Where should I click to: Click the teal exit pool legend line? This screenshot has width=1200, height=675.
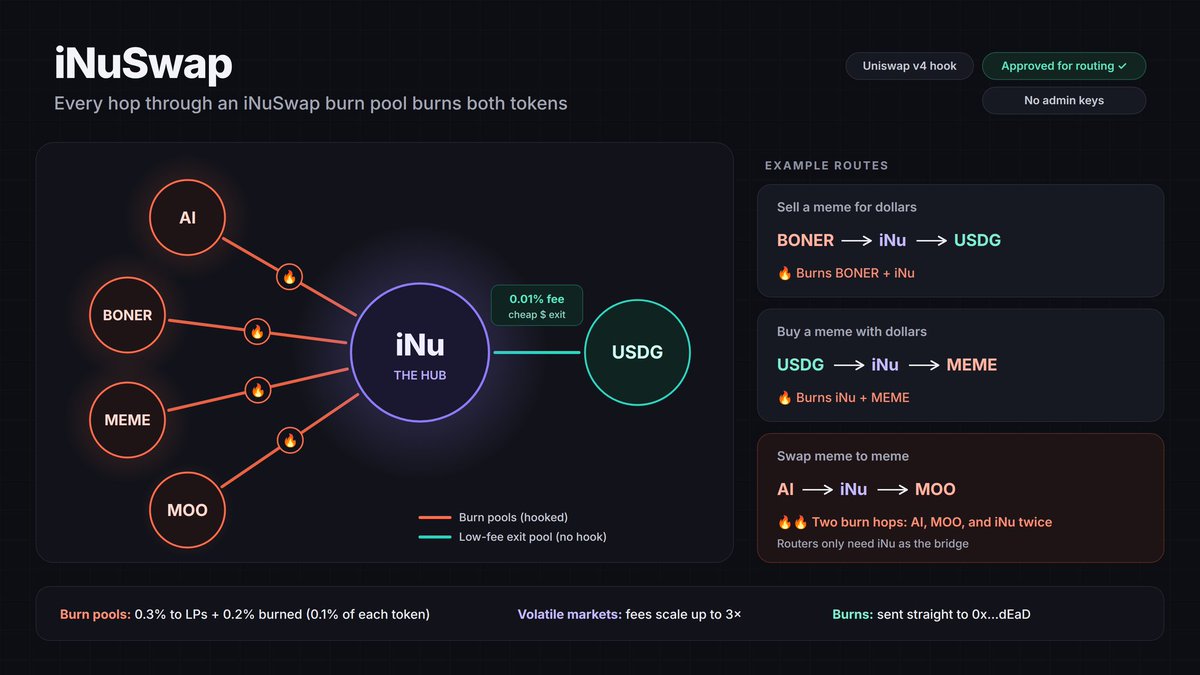[x=435, y=537]
